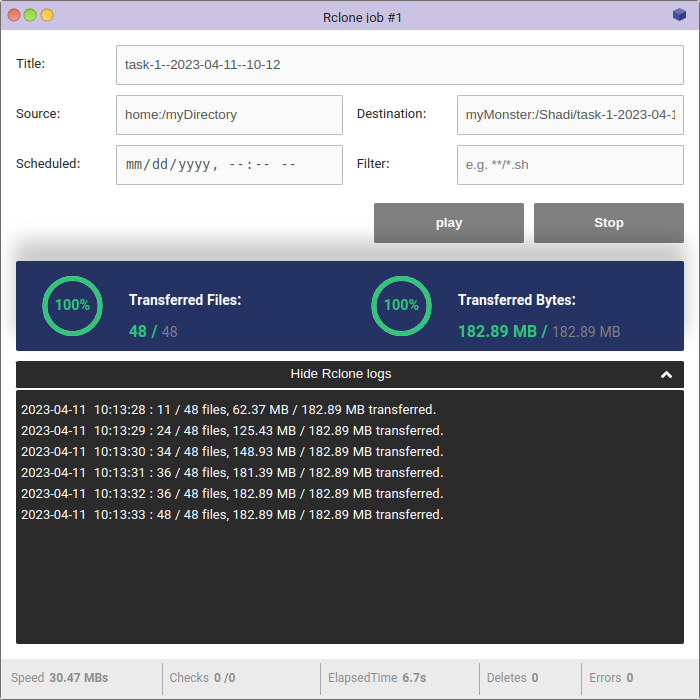Screen dimensions: 700x700
Task: Click the Hide Rclone logs bar
Action: pos(350,374)
